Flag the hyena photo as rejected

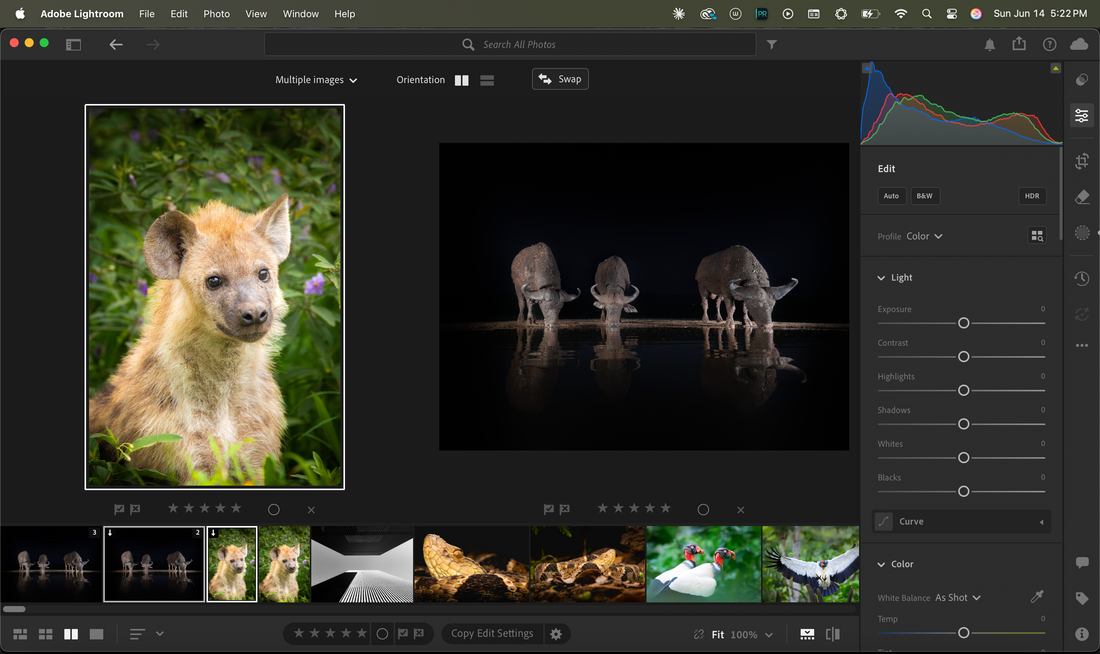click(135, 509)
